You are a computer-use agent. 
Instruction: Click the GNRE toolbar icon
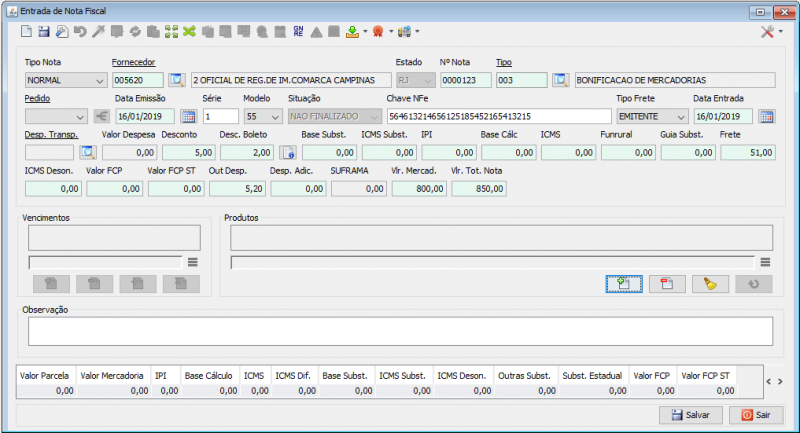[x=298, y=32]
